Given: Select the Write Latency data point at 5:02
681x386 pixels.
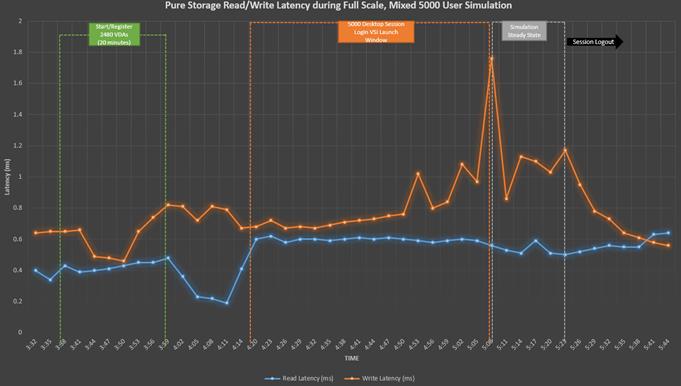Looking at the screenshot, I should click(462, 164).
